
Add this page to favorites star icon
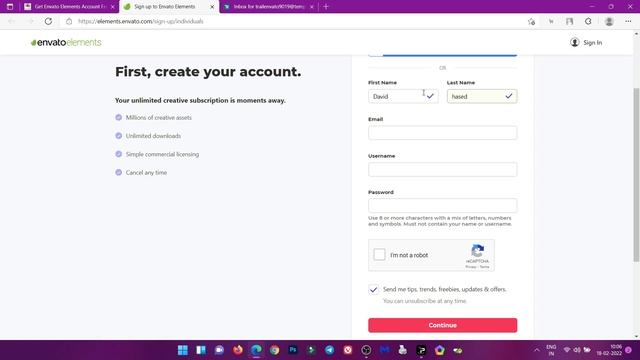pyautogui.click(x=531, y=22)
